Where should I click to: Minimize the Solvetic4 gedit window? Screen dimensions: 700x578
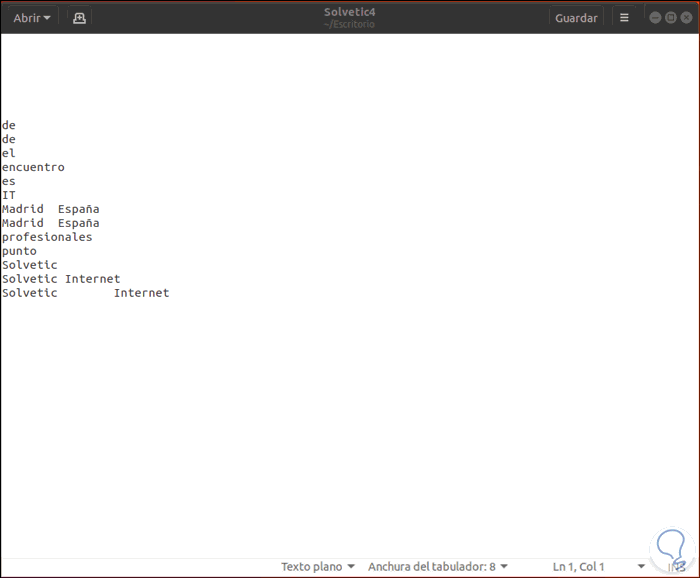click(x=655, y=18)
